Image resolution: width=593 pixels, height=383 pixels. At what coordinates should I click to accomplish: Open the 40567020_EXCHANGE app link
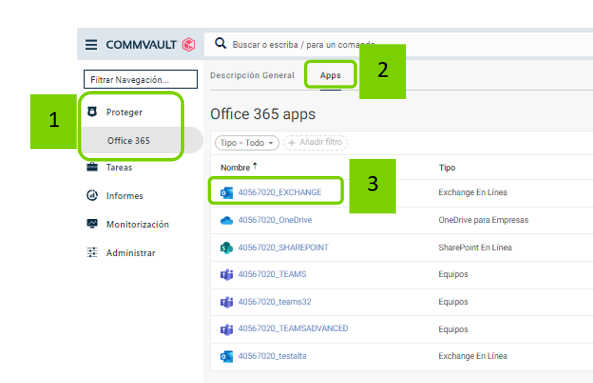(x=280, y=192)
